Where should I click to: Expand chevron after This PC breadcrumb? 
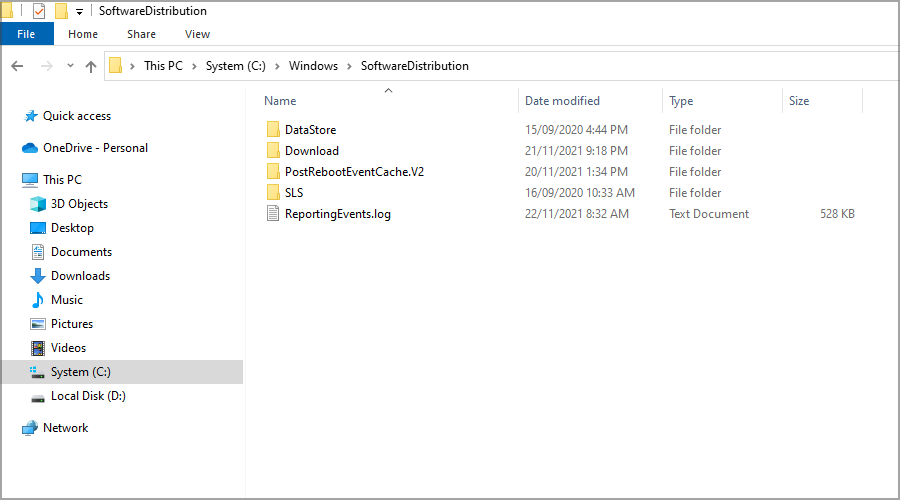coord(194,67)
